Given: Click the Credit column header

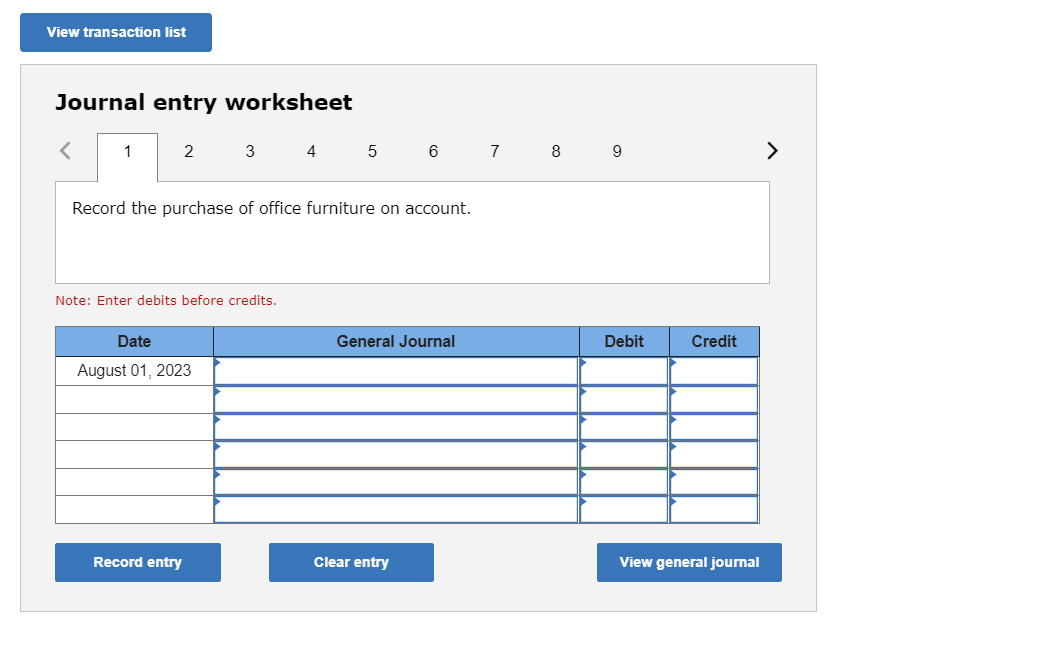Looking at the screenshot, I should coord(714,342).
